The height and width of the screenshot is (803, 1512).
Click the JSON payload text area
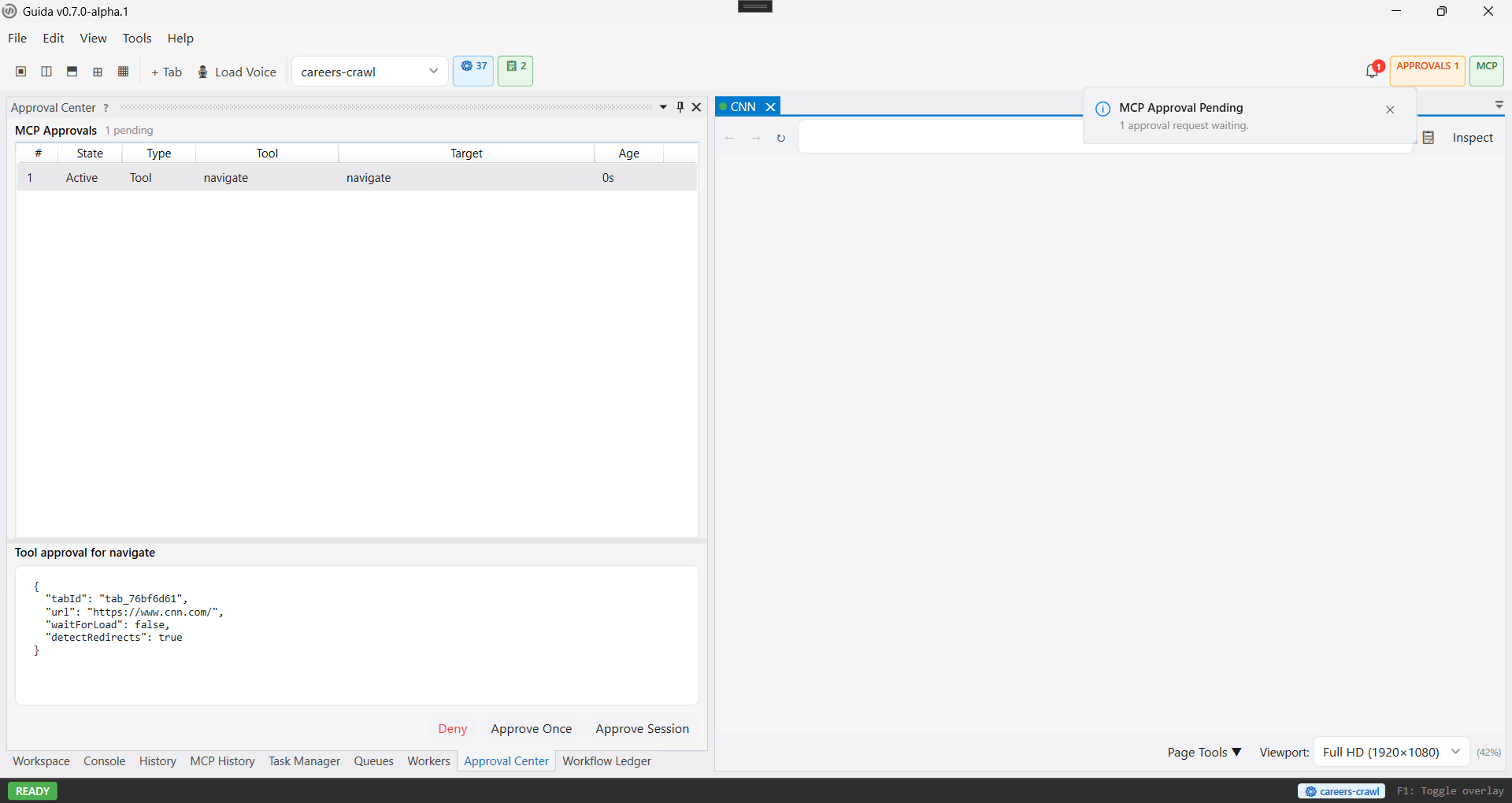click(357, 635)
